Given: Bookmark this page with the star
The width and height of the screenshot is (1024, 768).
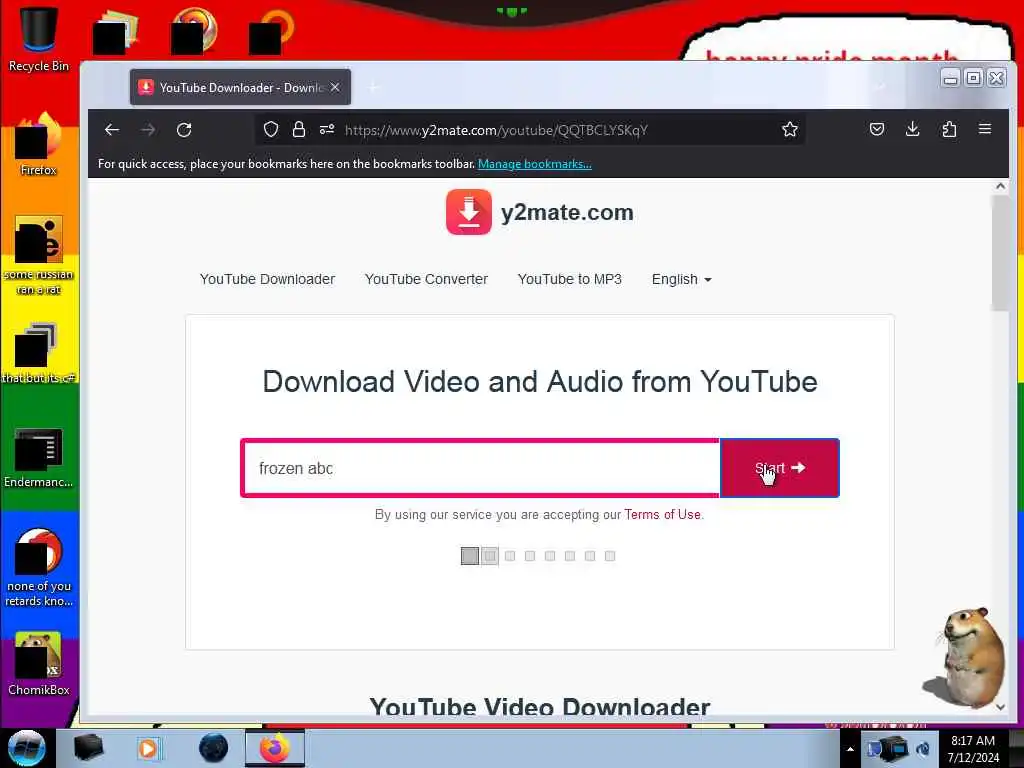Looking at the screenshot, I should click(x=790, y=129).
